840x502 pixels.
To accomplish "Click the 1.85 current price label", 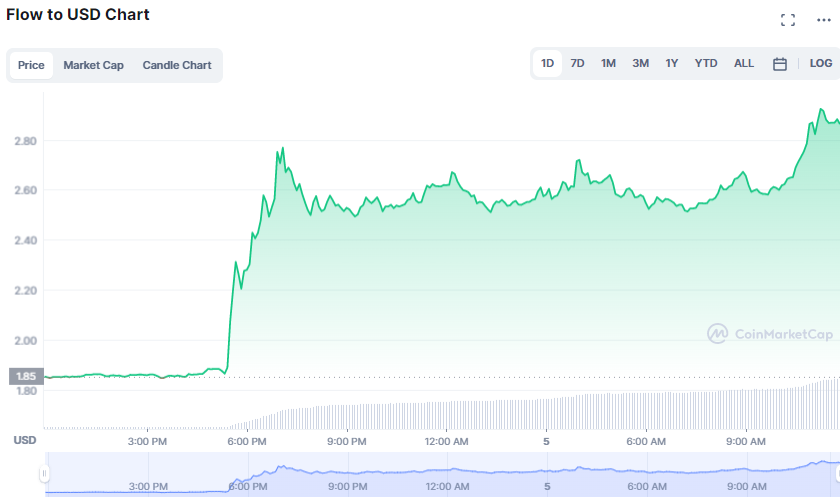I will click(26, 376).
